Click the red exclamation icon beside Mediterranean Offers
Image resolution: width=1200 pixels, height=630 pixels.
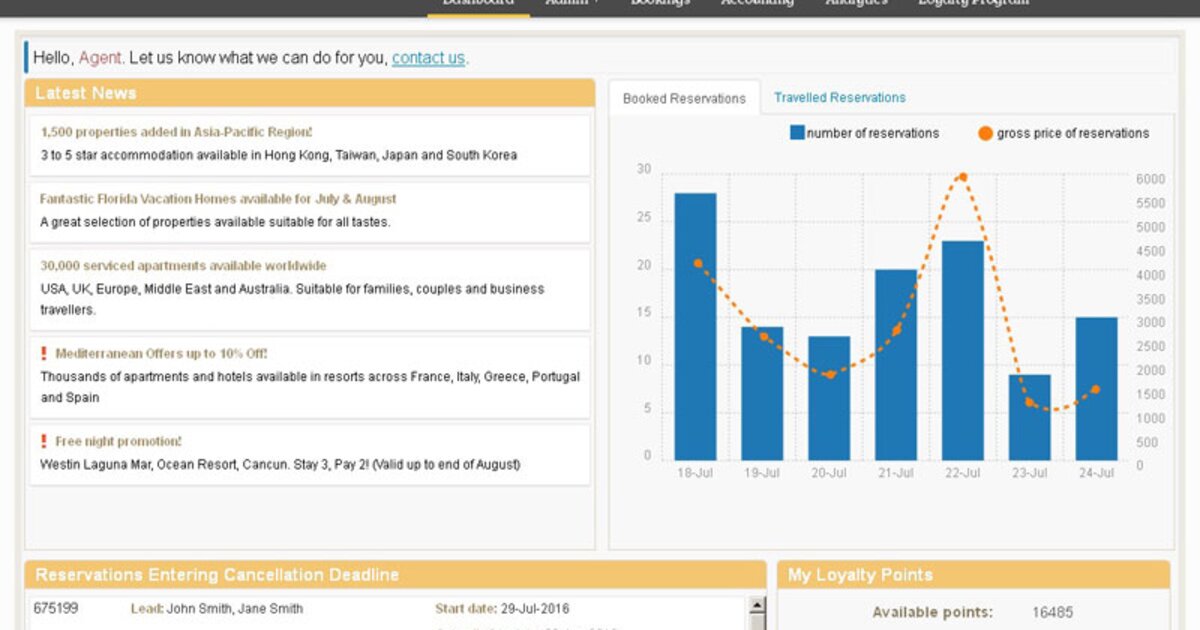click(44, 354)
